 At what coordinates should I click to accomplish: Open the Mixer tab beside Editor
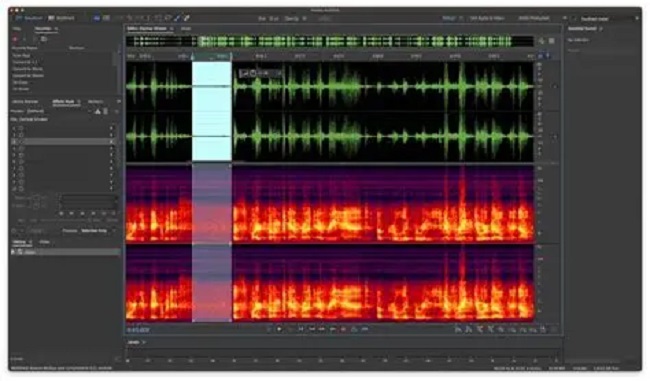(x=186, y=29)
